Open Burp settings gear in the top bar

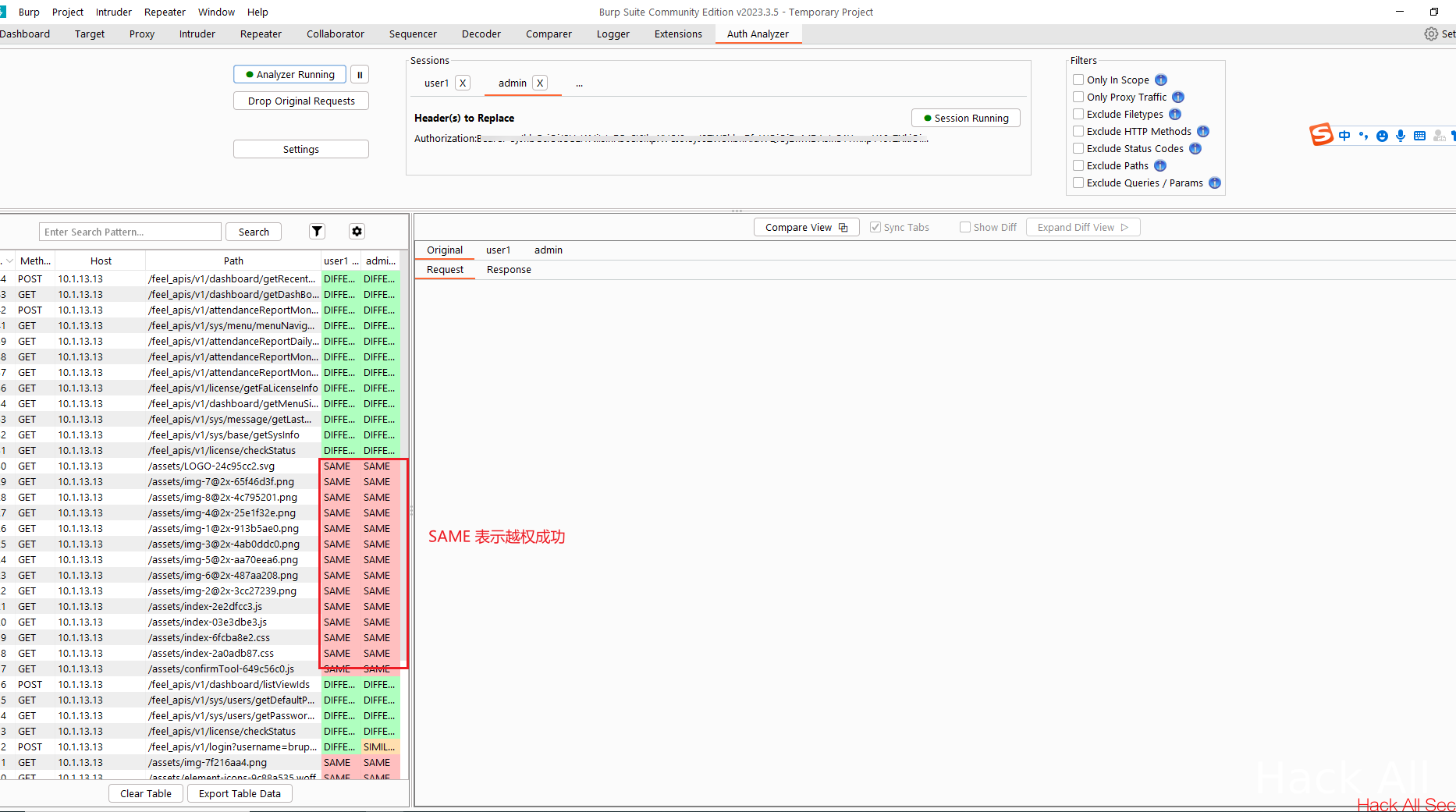1431,34
